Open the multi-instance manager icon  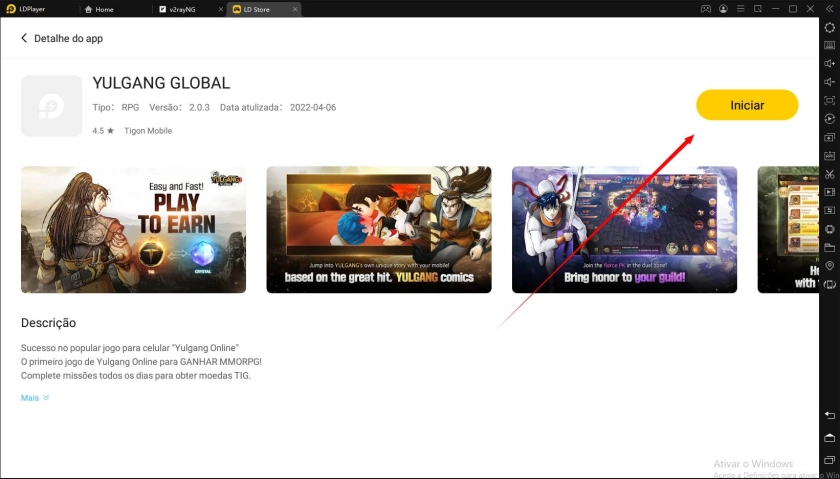pos(829,137)
